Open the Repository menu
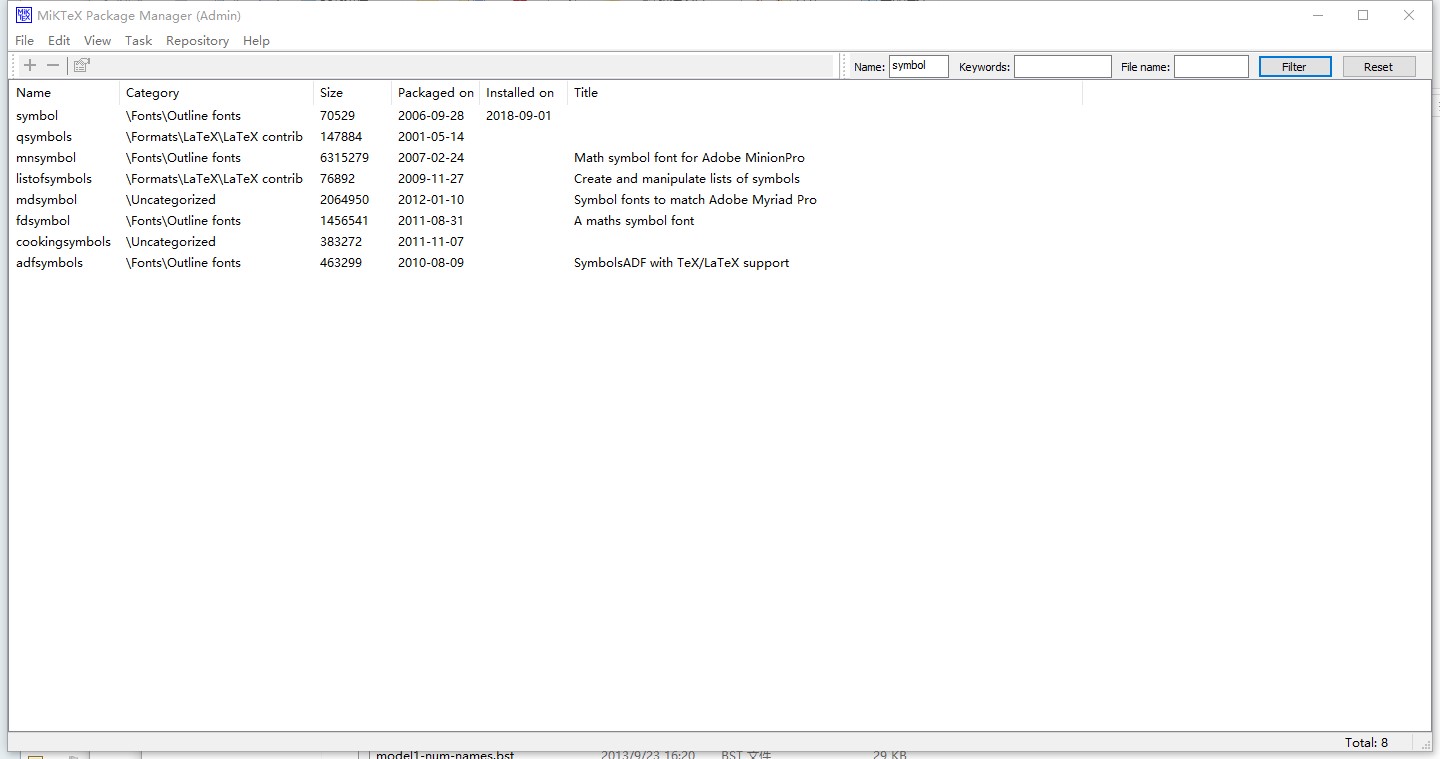Viewport: 1440px width, 759px height. tap(197, 40)
